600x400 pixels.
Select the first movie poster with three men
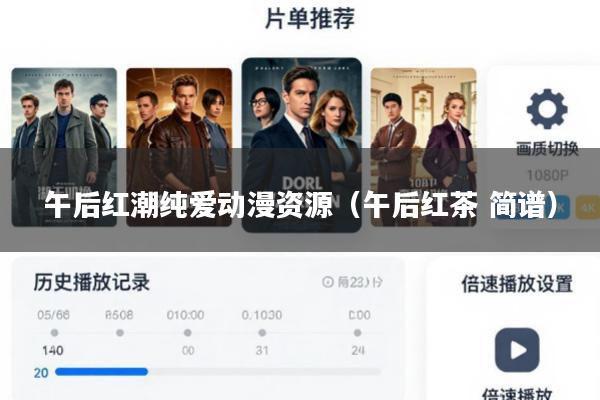[64, 147]
